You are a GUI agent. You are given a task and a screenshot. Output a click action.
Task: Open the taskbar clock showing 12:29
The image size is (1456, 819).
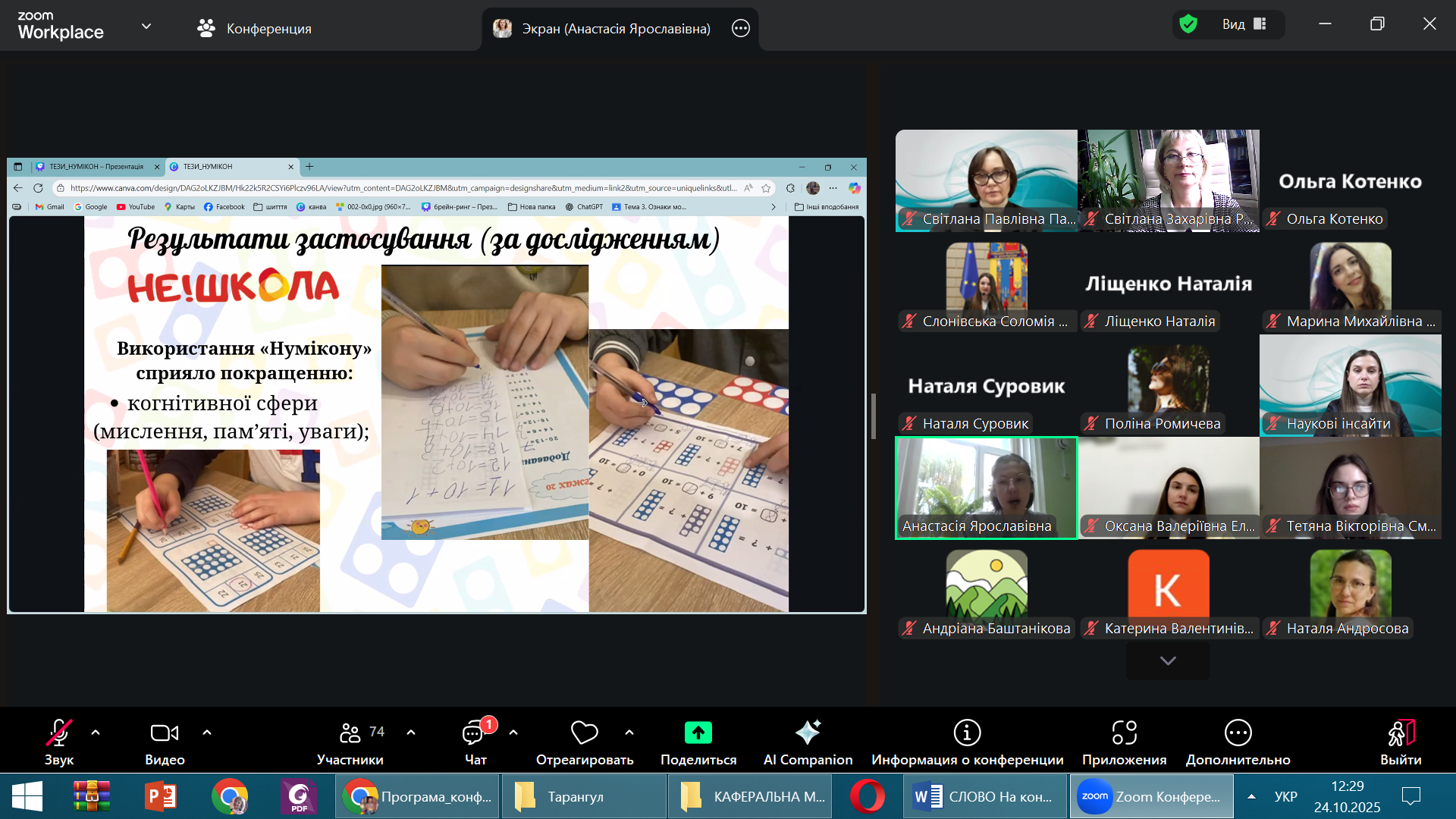click(x=1347, y=796)
